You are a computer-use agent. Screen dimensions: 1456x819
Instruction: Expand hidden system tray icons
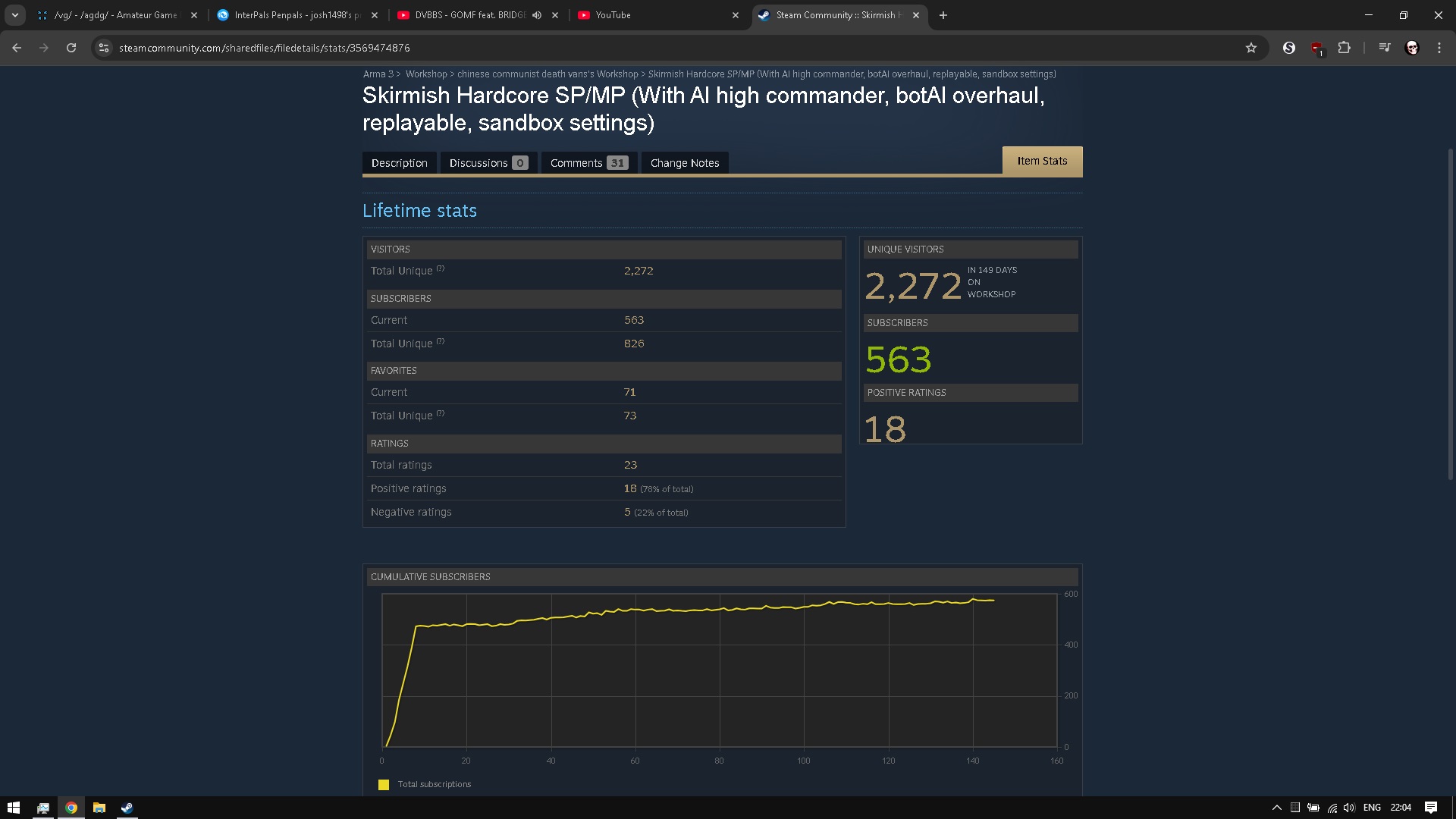coord(1276,808)
